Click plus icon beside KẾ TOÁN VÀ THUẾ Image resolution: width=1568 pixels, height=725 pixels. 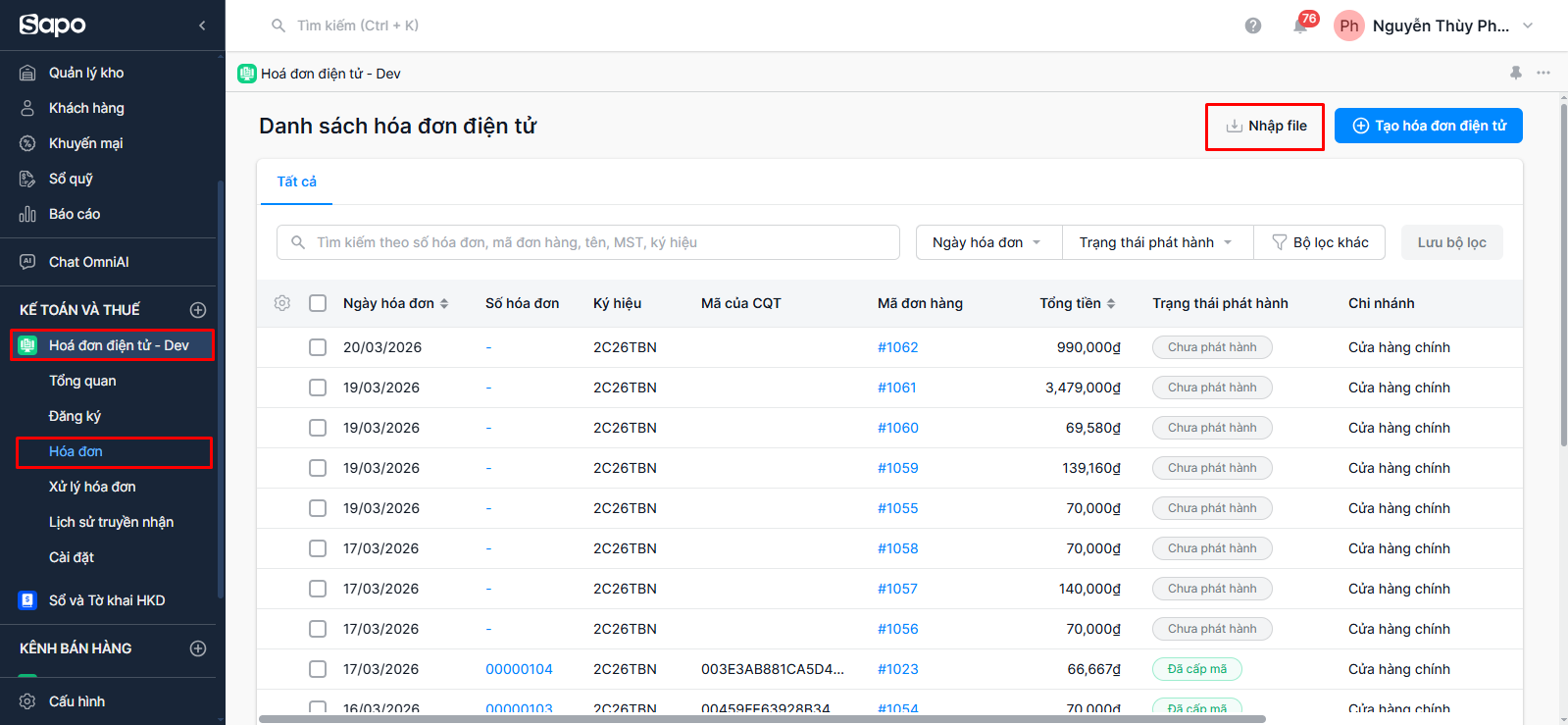(198, 310)
